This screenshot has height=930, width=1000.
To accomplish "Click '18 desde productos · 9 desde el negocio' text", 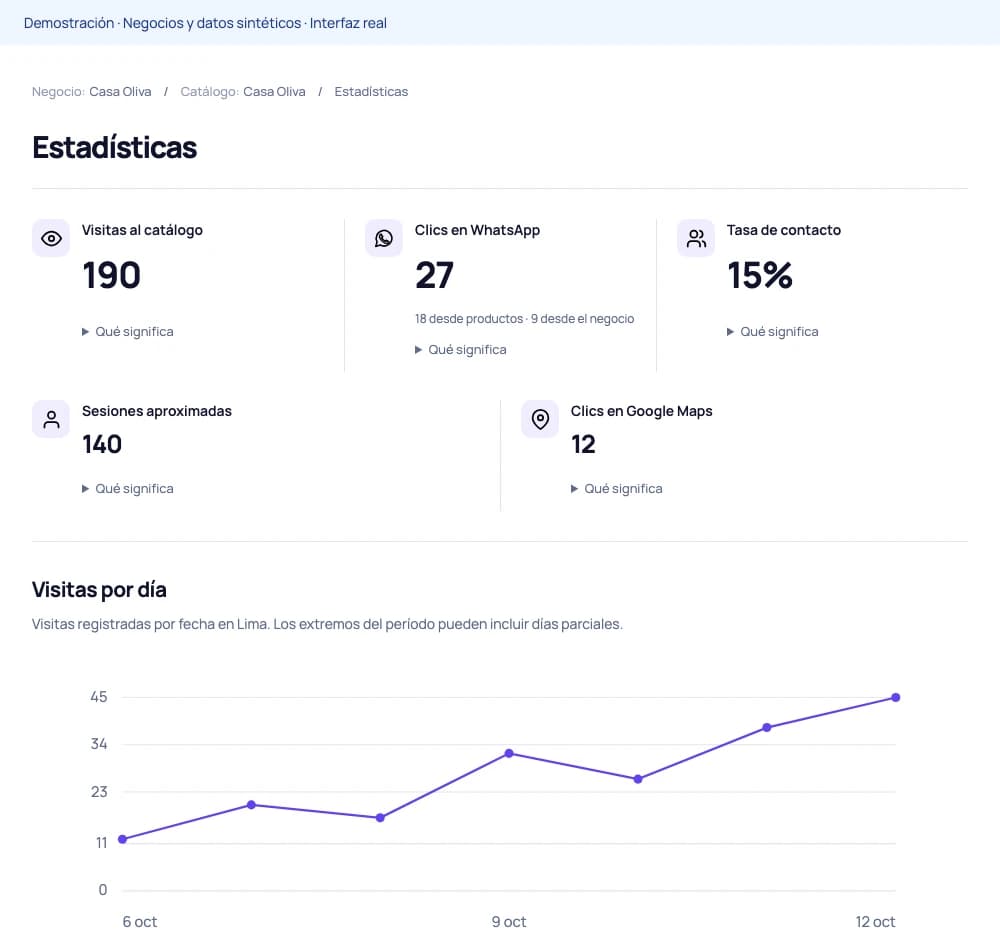I will 524,318.
